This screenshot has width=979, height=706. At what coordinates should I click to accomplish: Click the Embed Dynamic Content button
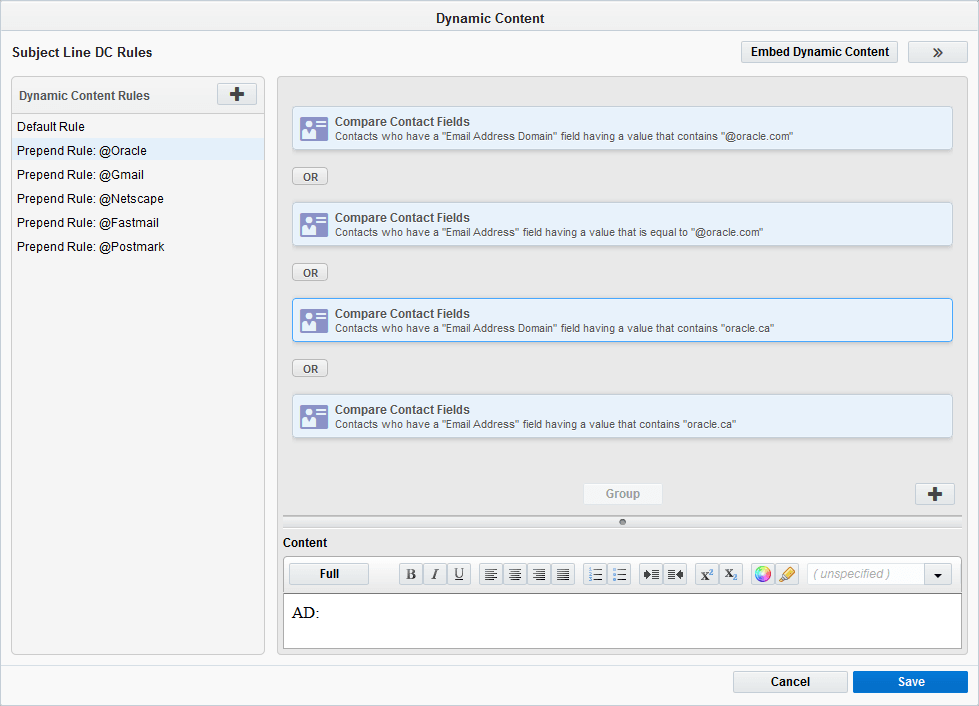pyautogui.click(x=819, y=51)
